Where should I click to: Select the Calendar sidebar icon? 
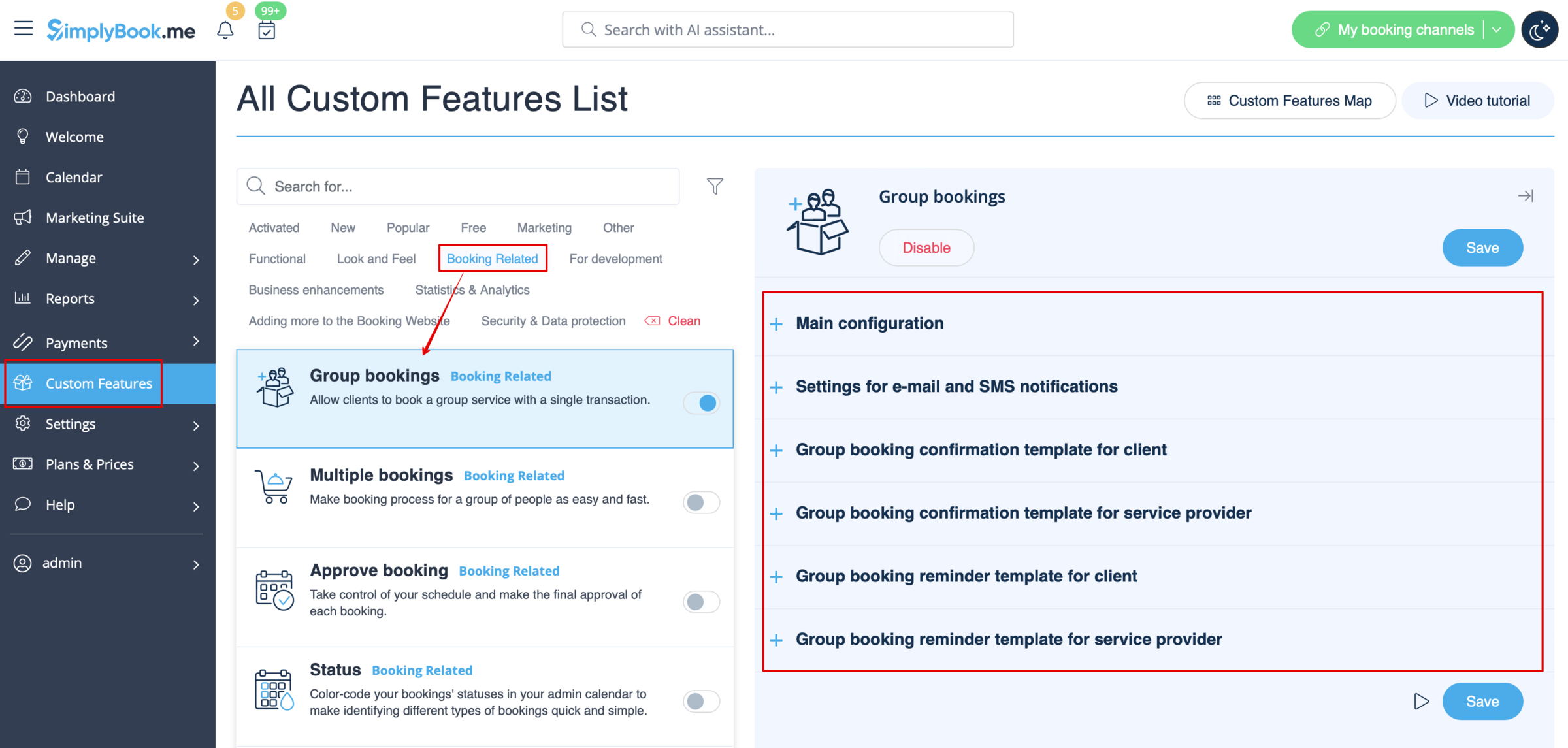(23, 176)
